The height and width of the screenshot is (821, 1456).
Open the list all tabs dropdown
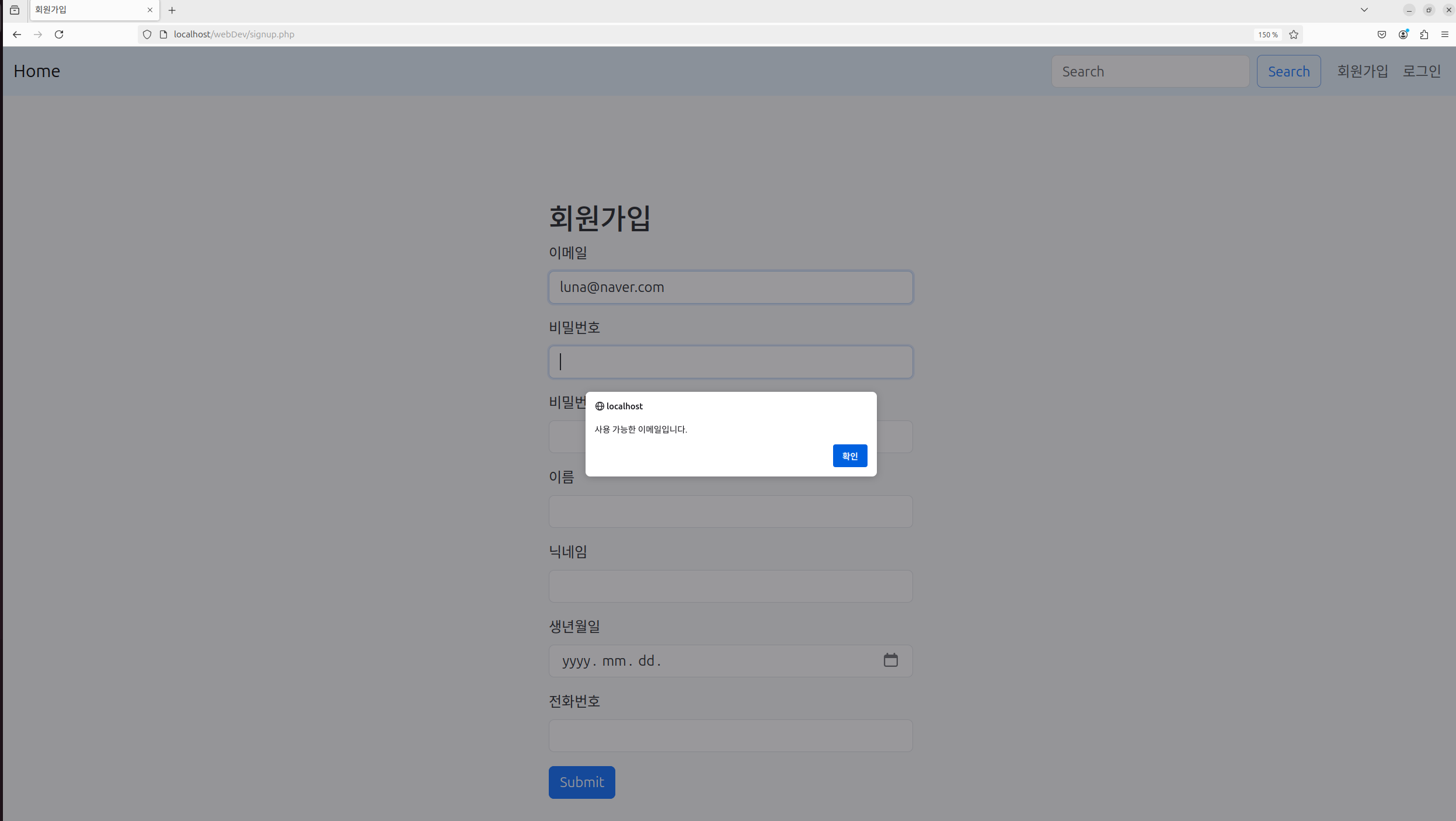pyautogui.click(x=1363, y=10)
